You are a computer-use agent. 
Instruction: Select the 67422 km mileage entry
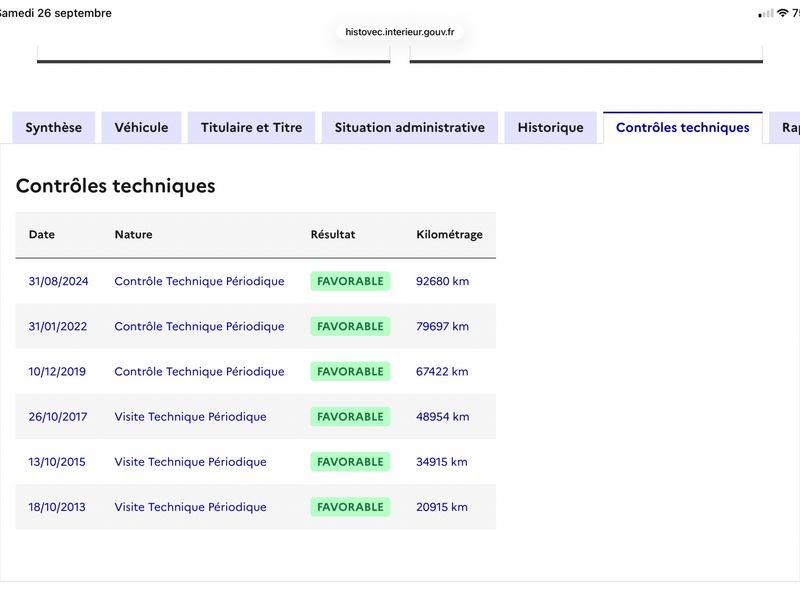(x=442, y=371)
